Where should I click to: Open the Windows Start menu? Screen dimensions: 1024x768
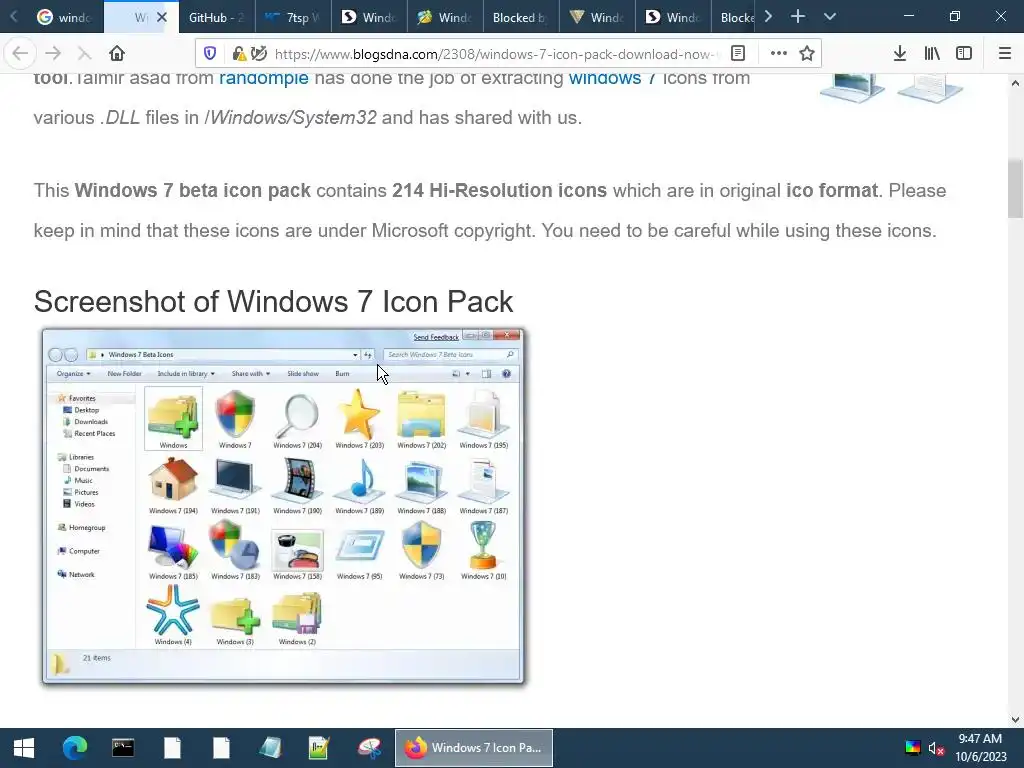(24, 748)
